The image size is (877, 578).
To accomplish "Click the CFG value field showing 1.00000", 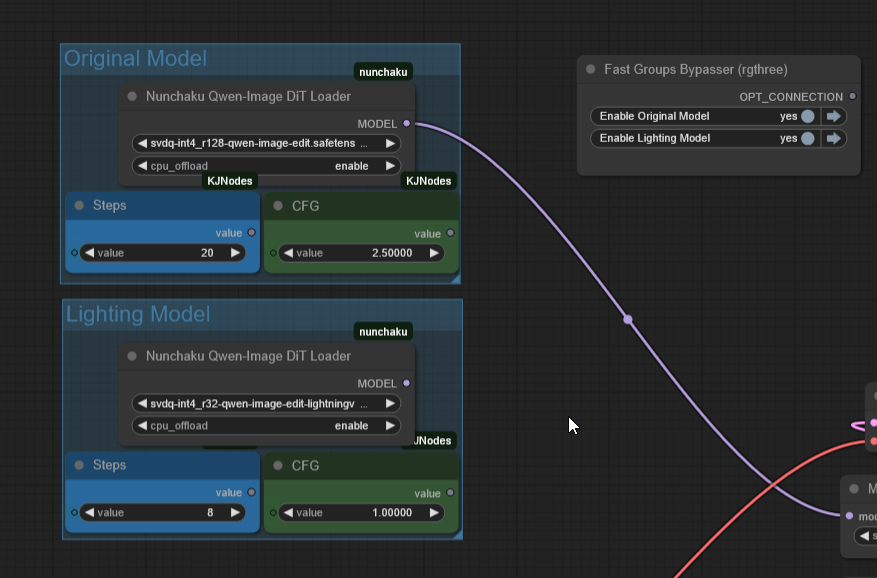I will click(x=361, y=513).
